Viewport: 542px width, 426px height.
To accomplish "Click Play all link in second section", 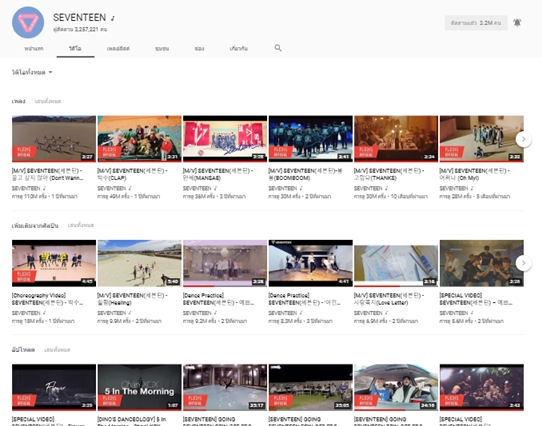I will click(x=81, y=225).
